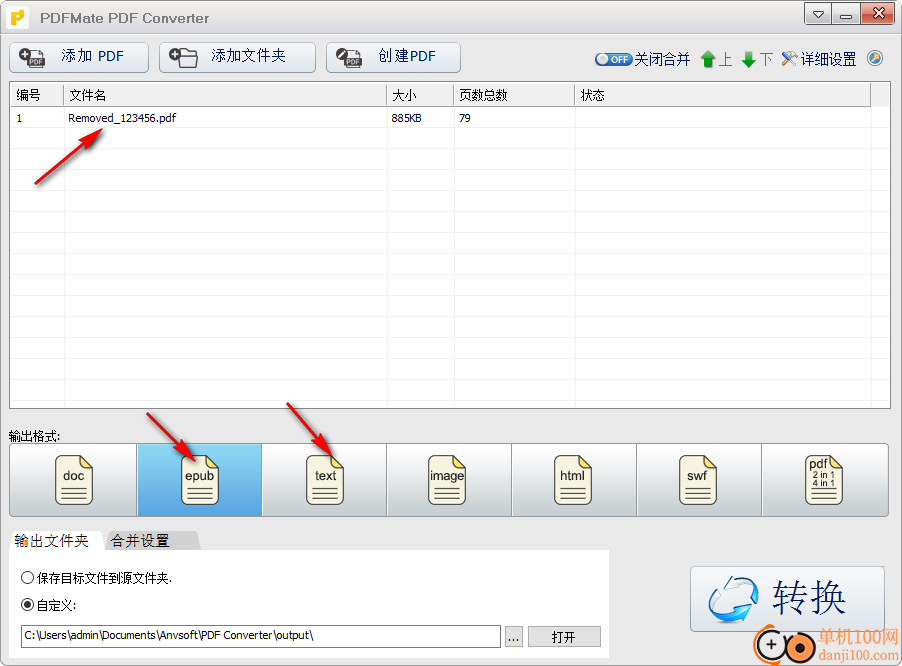
Task: Select the image output format
Action: coord(449,480)
